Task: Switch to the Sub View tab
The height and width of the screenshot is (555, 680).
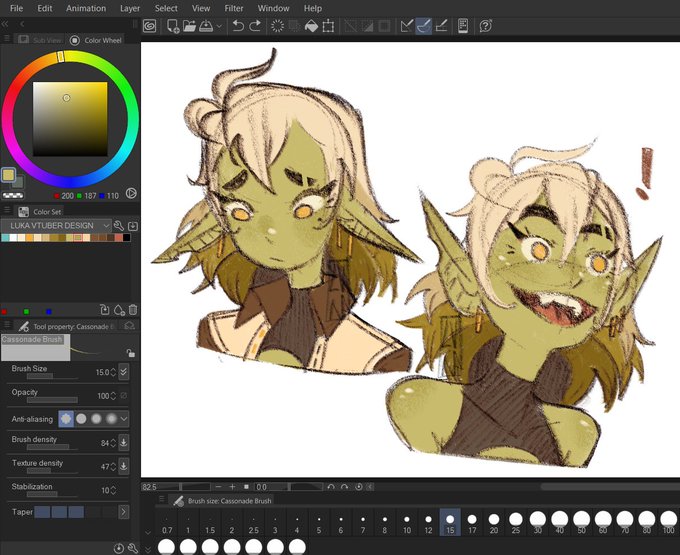Action: point(40,40)
